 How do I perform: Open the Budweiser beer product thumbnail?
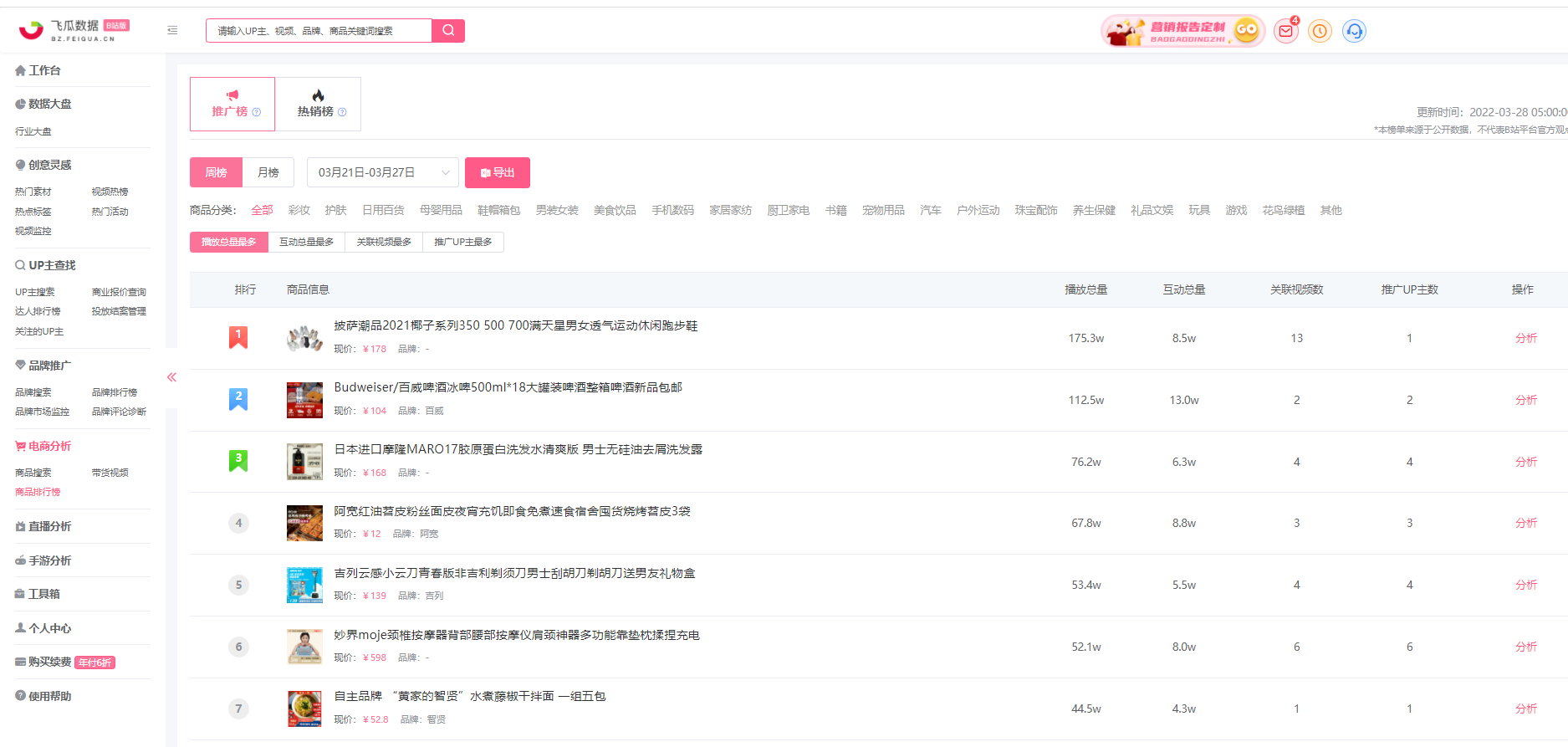pos(304,400)
